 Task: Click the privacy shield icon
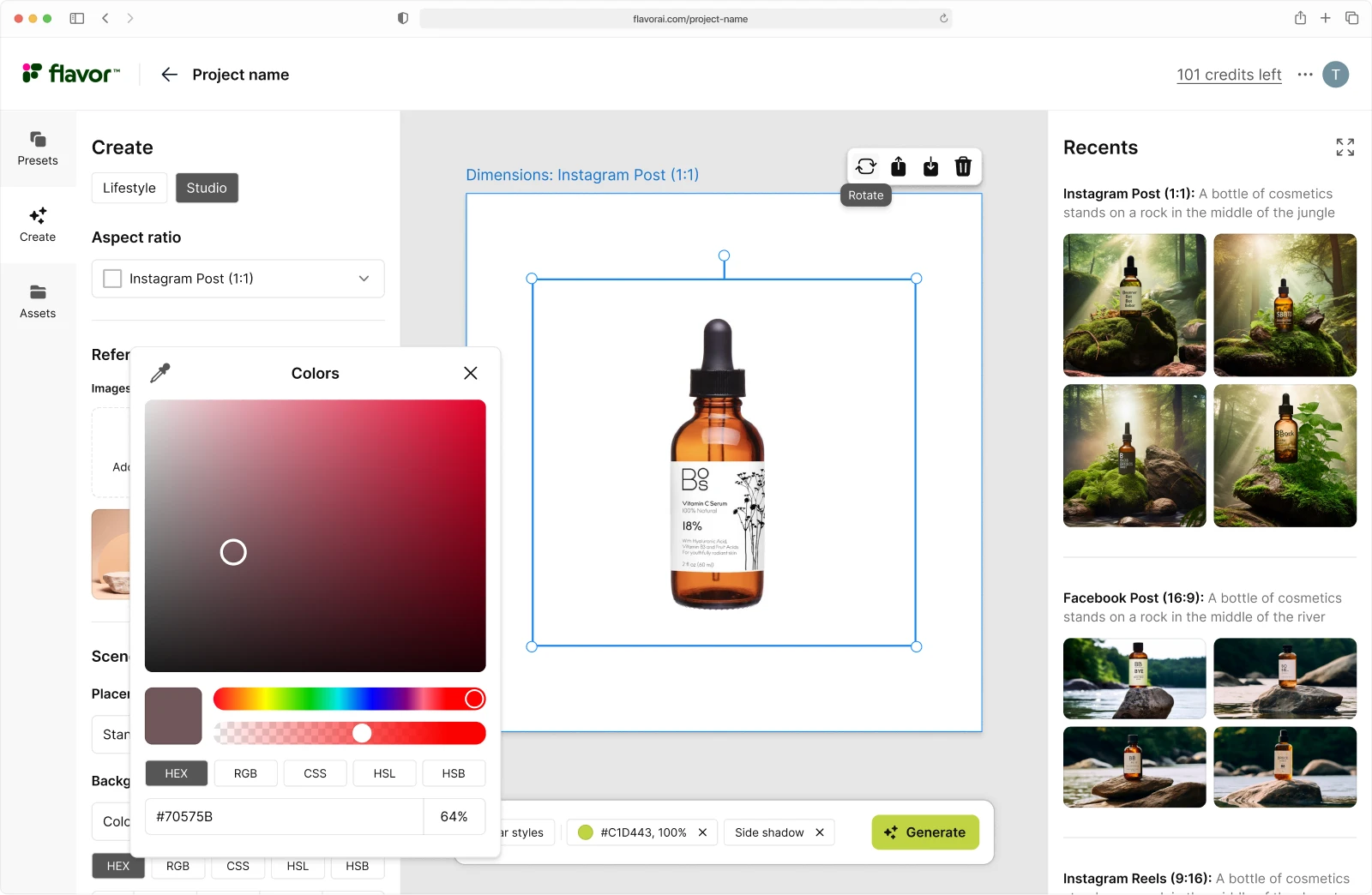tap(403, 18)
